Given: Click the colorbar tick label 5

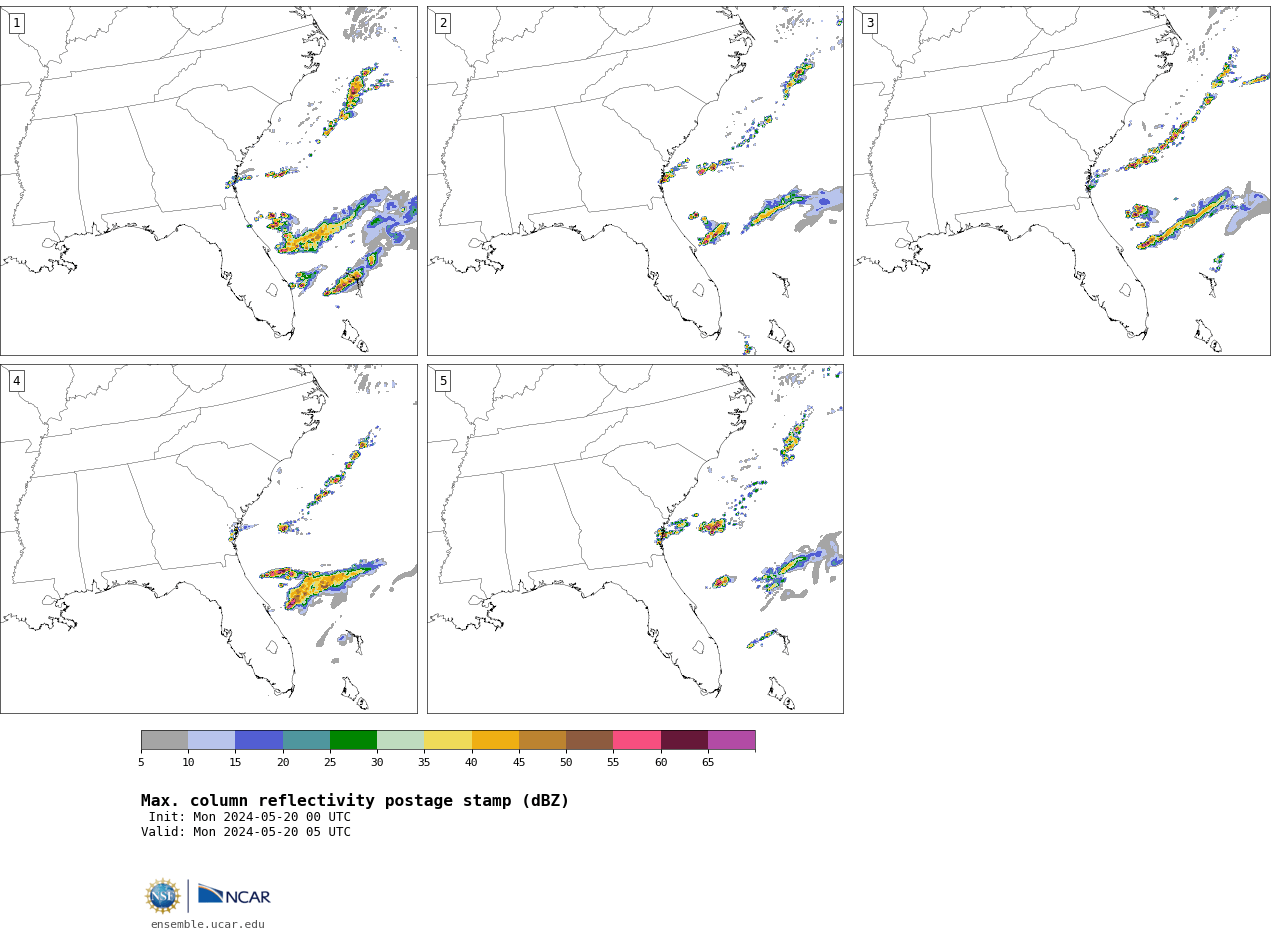Looking at the screenshot, I should [141, 763].
